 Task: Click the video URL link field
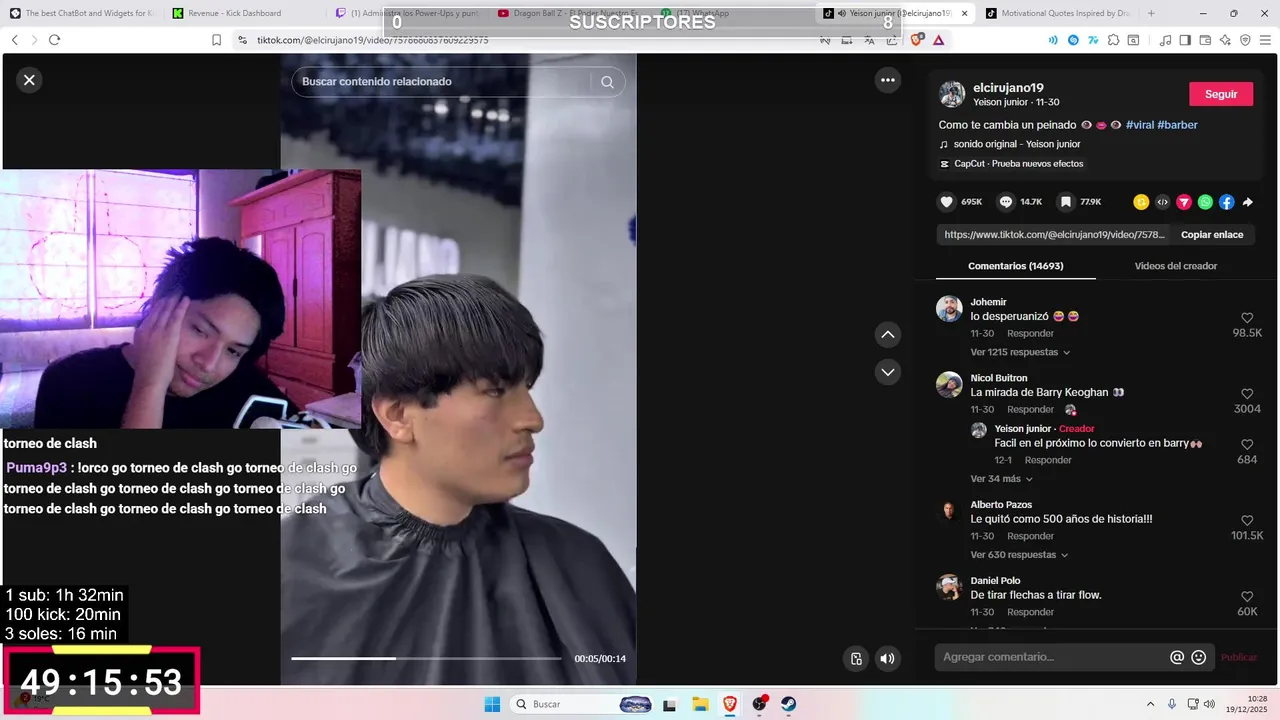[x=1054, y=235]
